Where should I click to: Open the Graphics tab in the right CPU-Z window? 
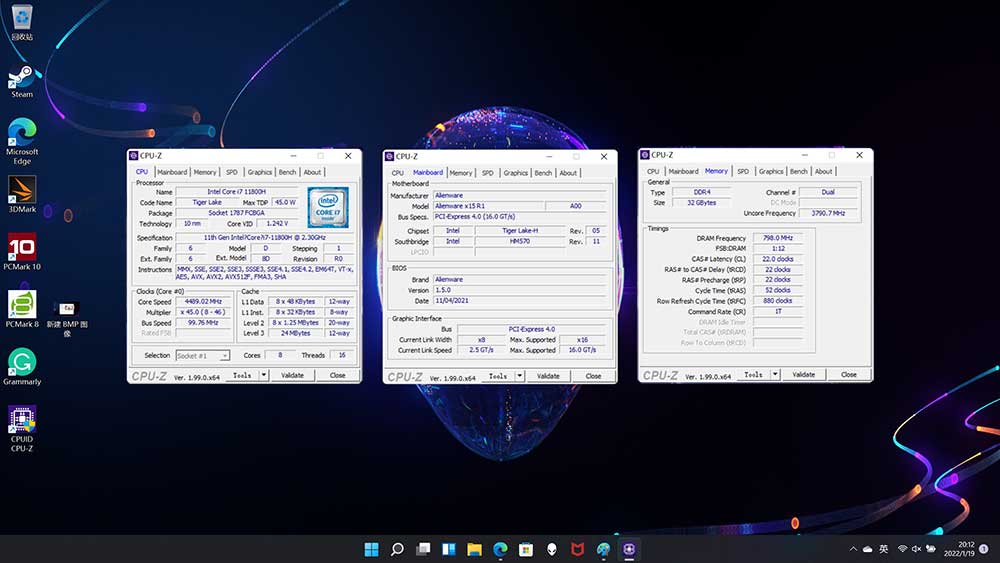(x=771, y=172)
